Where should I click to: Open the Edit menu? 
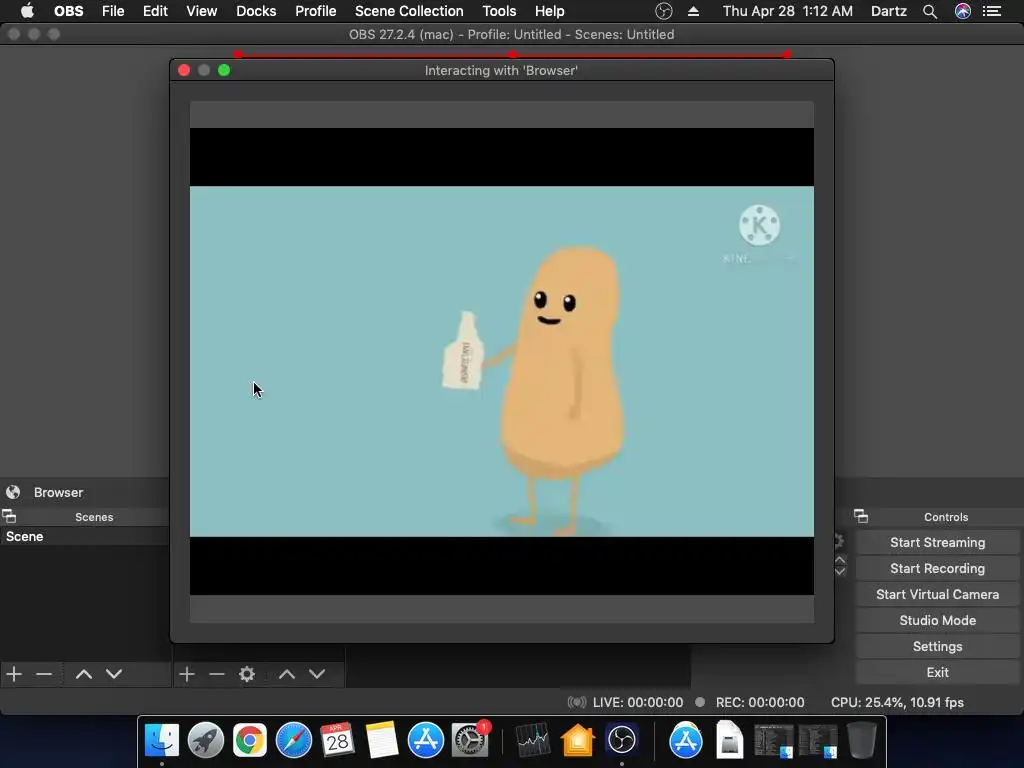pyautogui.click(x=155, y=11)
